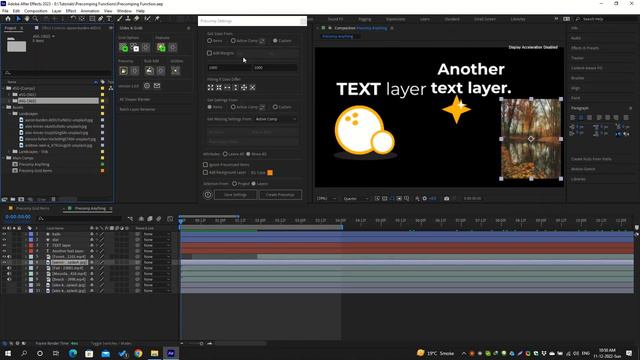Click the last fitting & sizes offset icon

point(253,87)
